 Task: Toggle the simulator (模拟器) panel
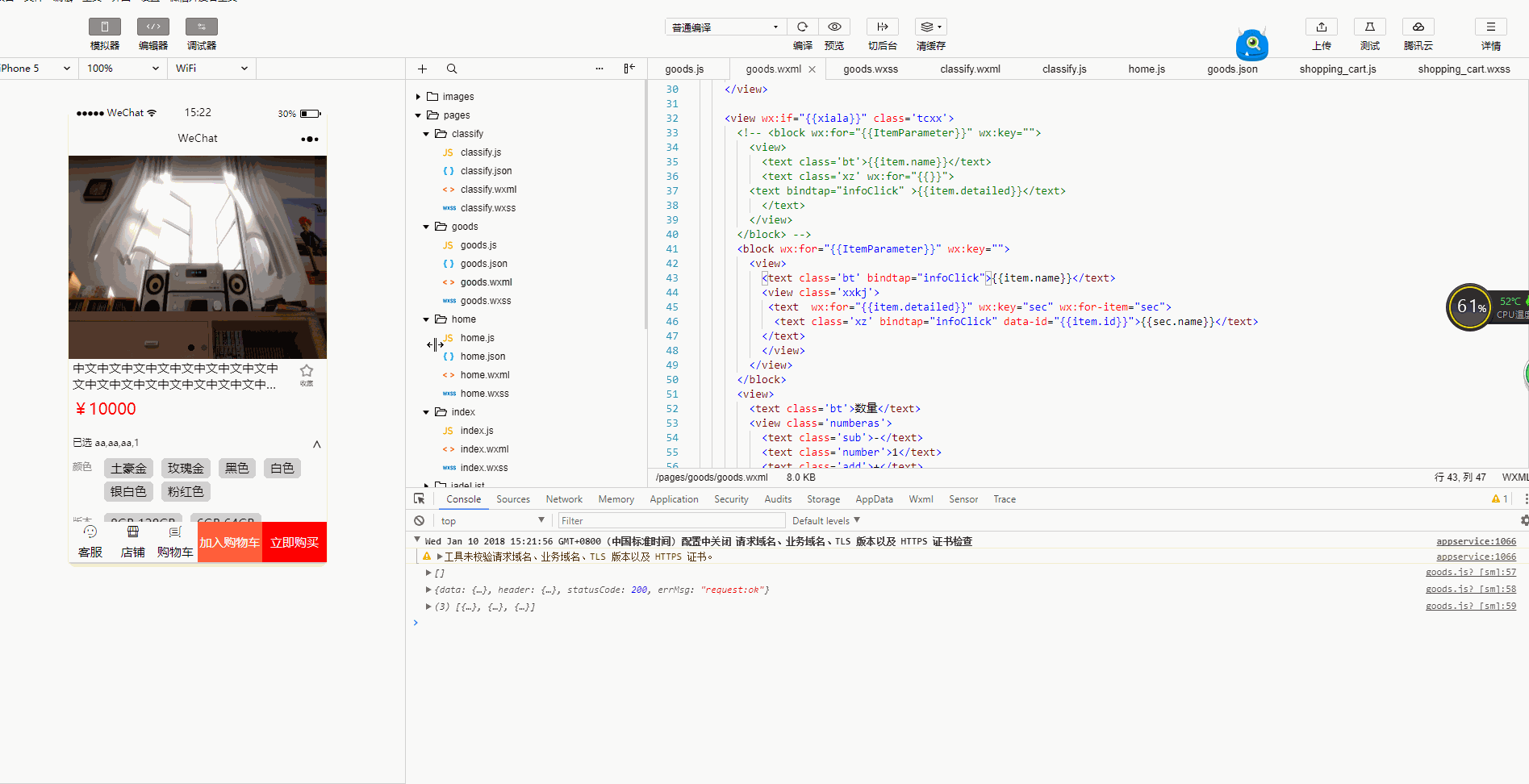click(105, 27)
